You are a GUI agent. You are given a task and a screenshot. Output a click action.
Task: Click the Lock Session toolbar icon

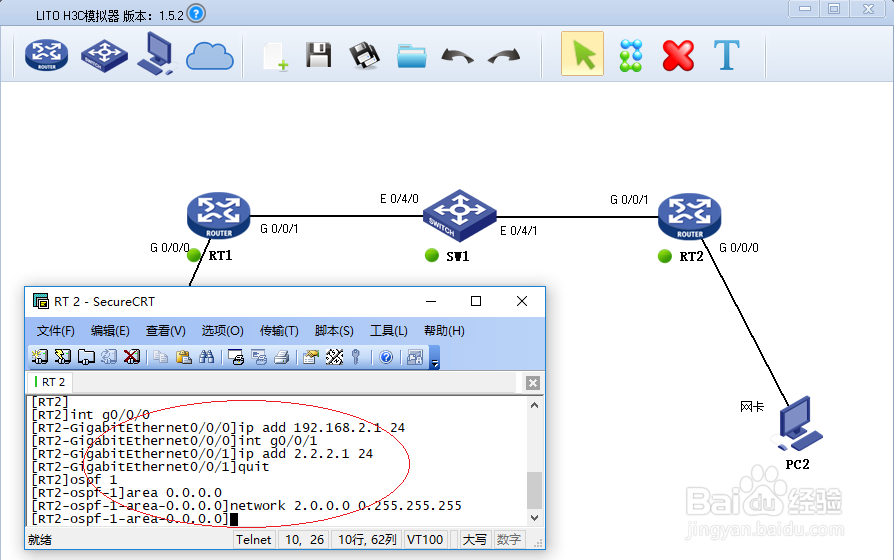click(x=415, y=357)
